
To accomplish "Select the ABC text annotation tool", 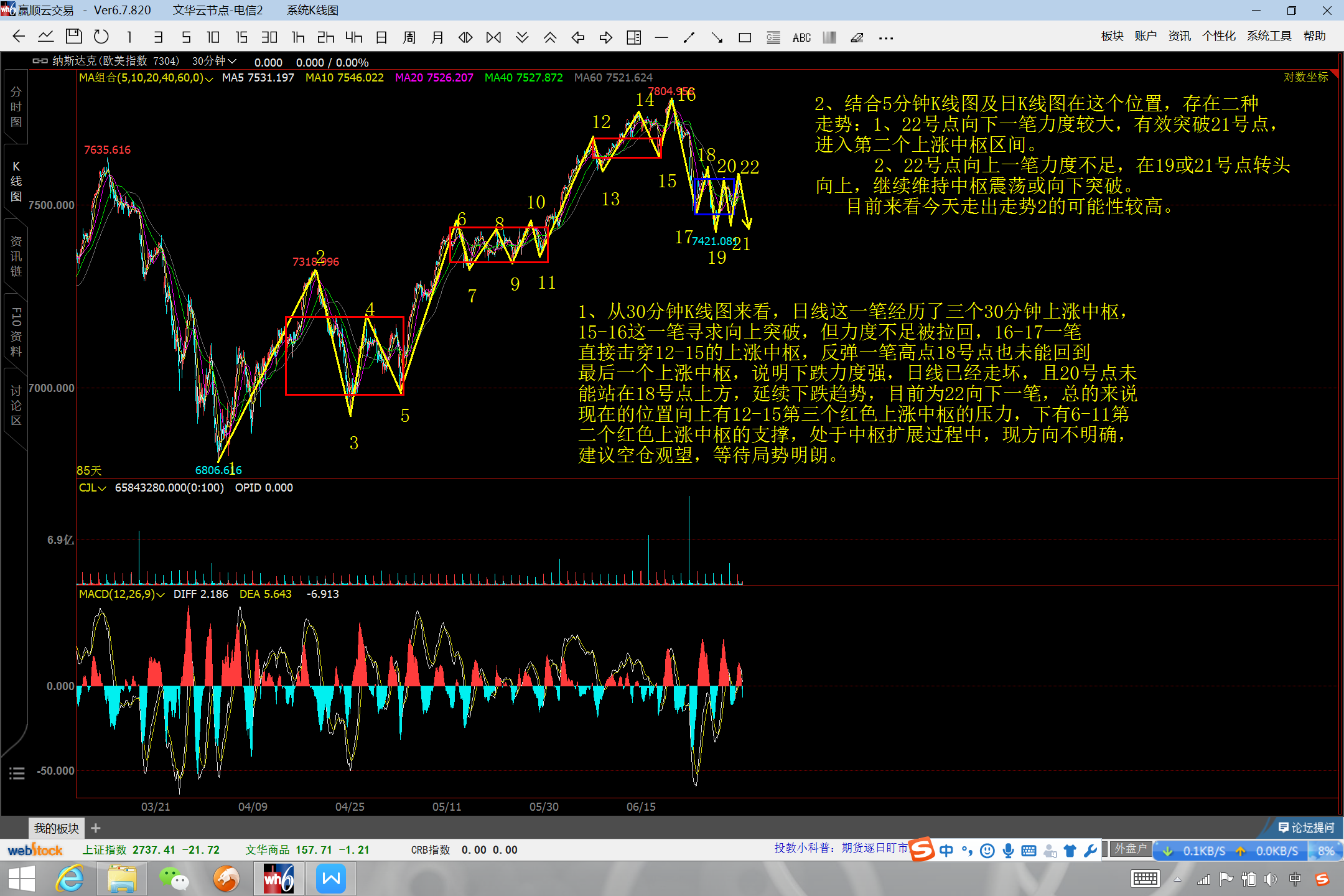I will click(x=801, y=38).
